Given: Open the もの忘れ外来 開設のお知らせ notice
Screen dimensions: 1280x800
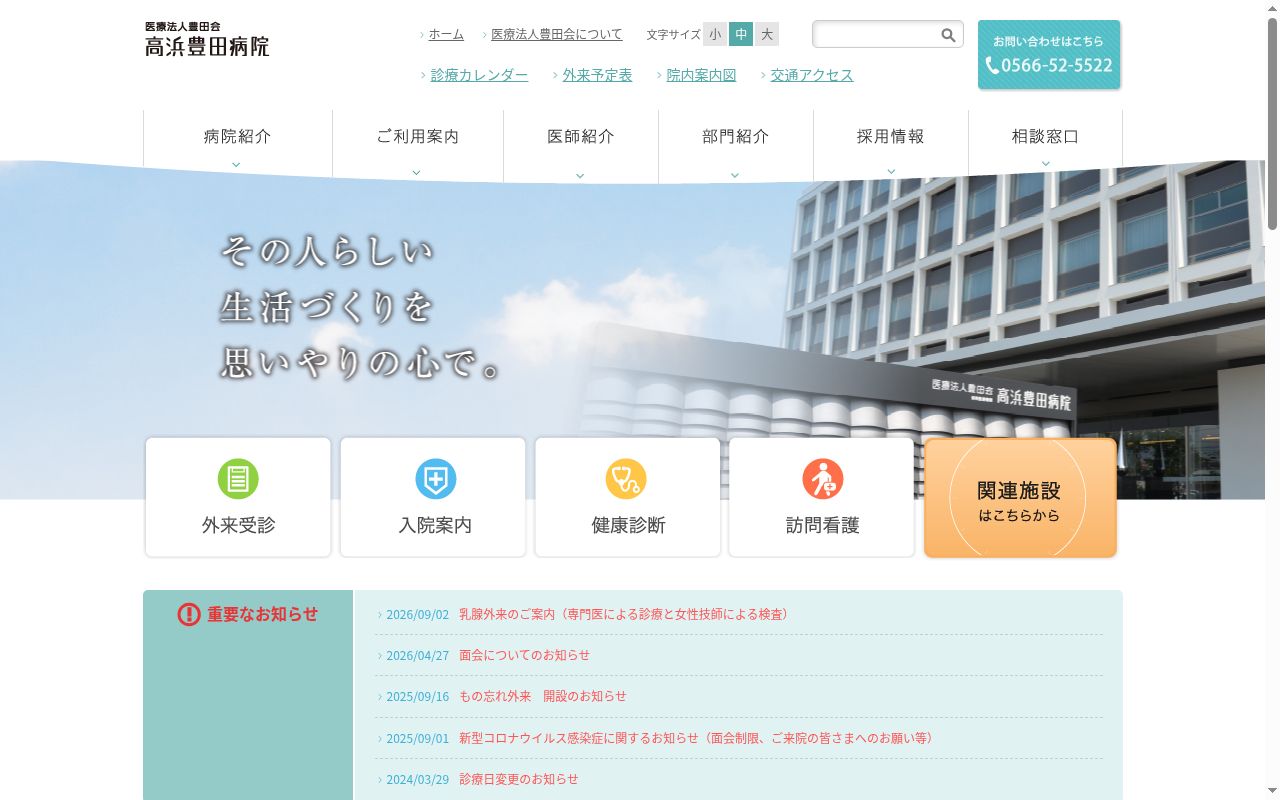Looking at the screenshot, I should point(543,696).
